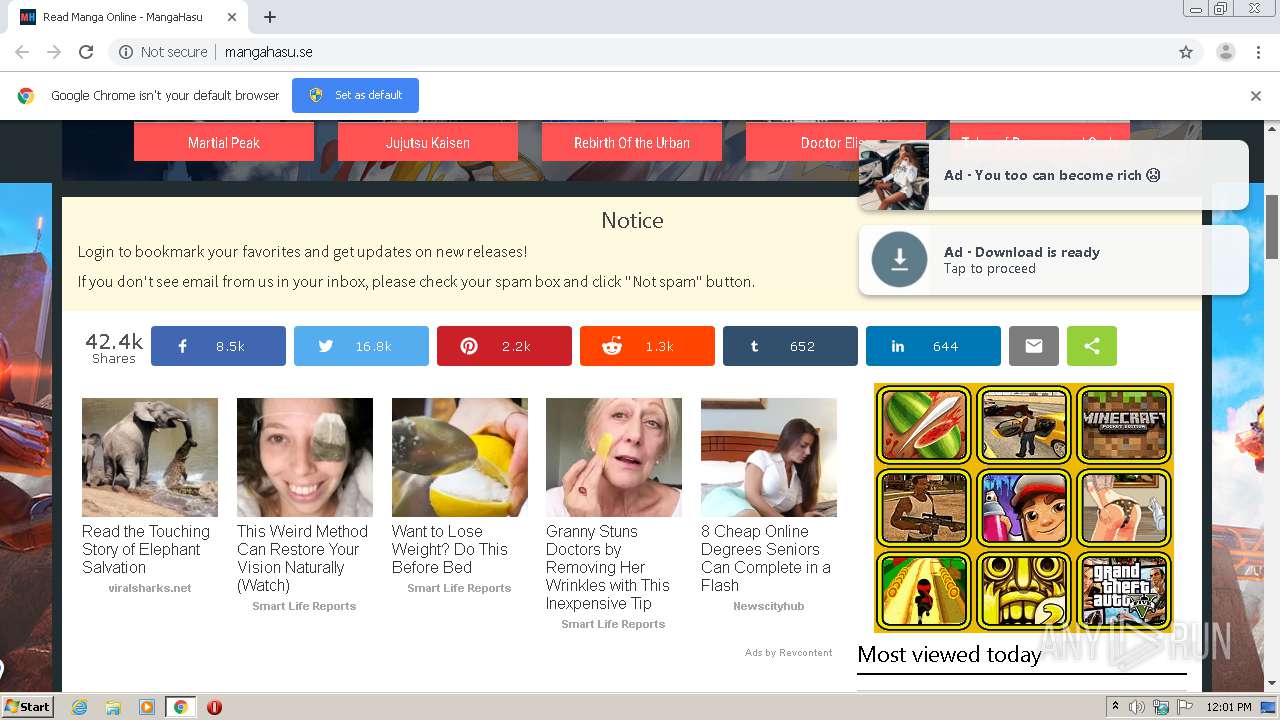Bookmark this page with star icon
This screenshot has height=720, width=1280.
[1186, 52]
